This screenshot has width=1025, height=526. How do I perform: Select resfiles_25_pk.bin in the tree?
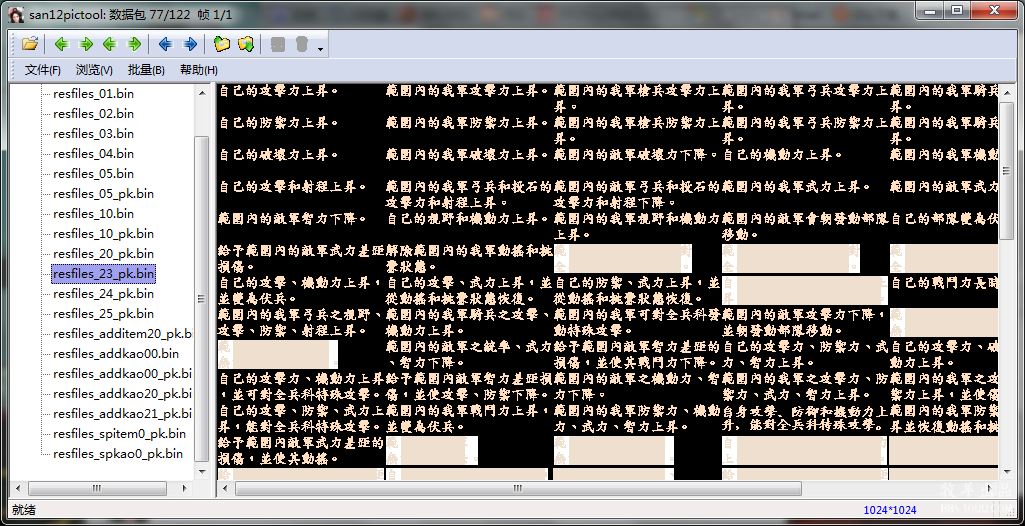tap(103, 314)
